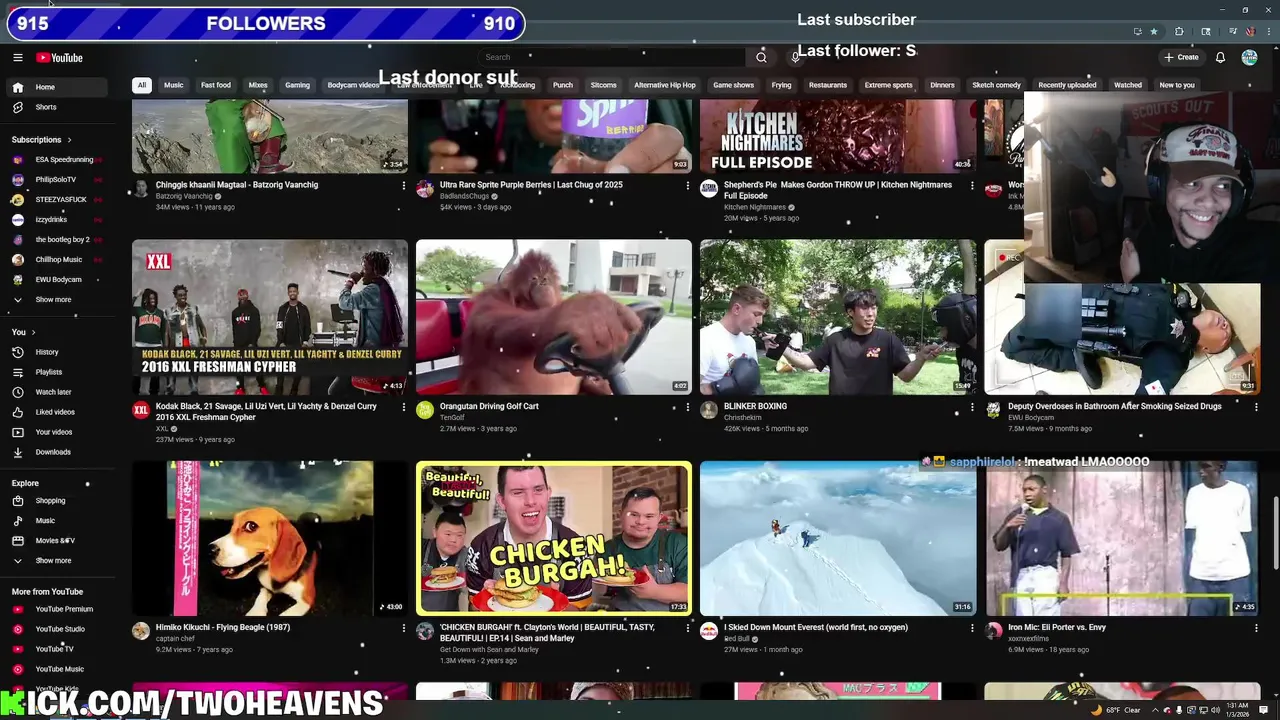Screen dimensions: 1280x720
Task: Open Kitchen Nightmares Shepherd's Pie video title
Action: (838, 190)
